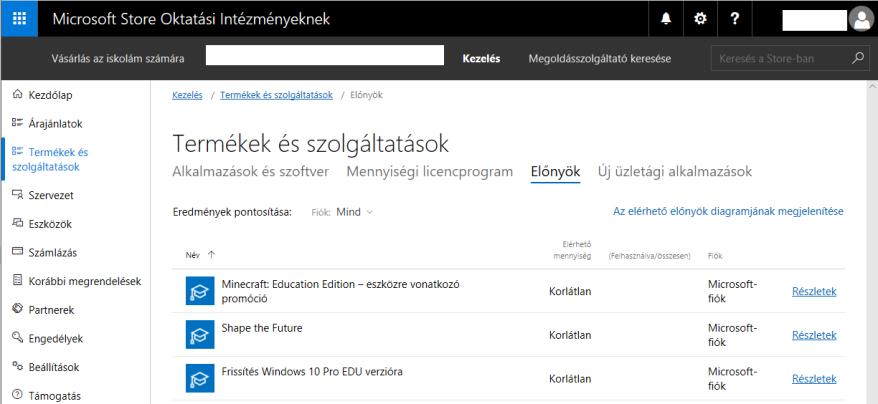Click the Név column header

(x=193, y=256)
